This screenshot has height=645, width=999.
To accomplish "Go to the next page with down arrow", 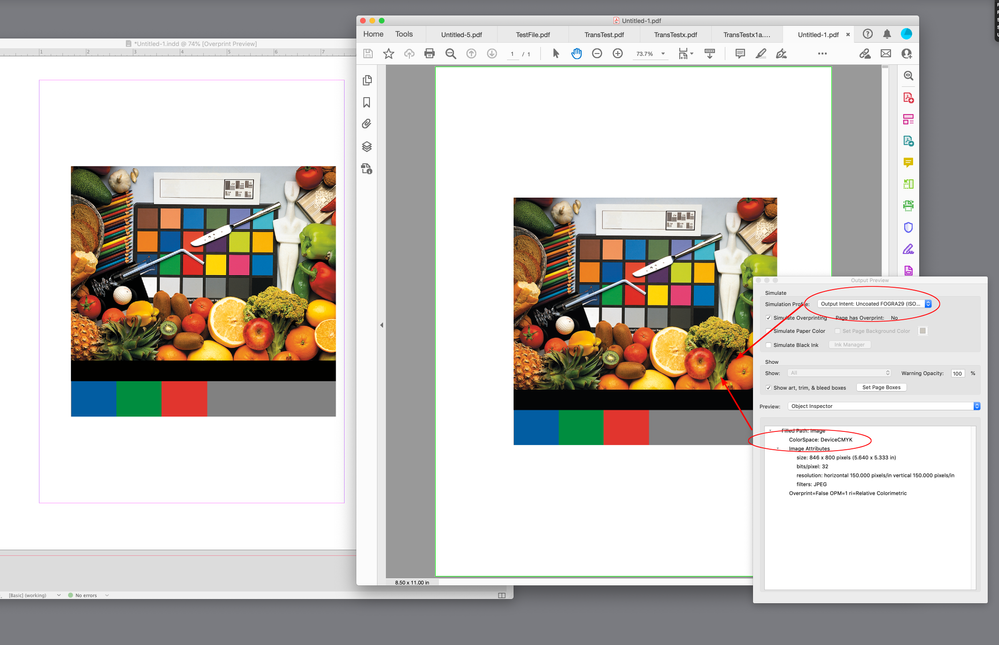I will (492, 54).
